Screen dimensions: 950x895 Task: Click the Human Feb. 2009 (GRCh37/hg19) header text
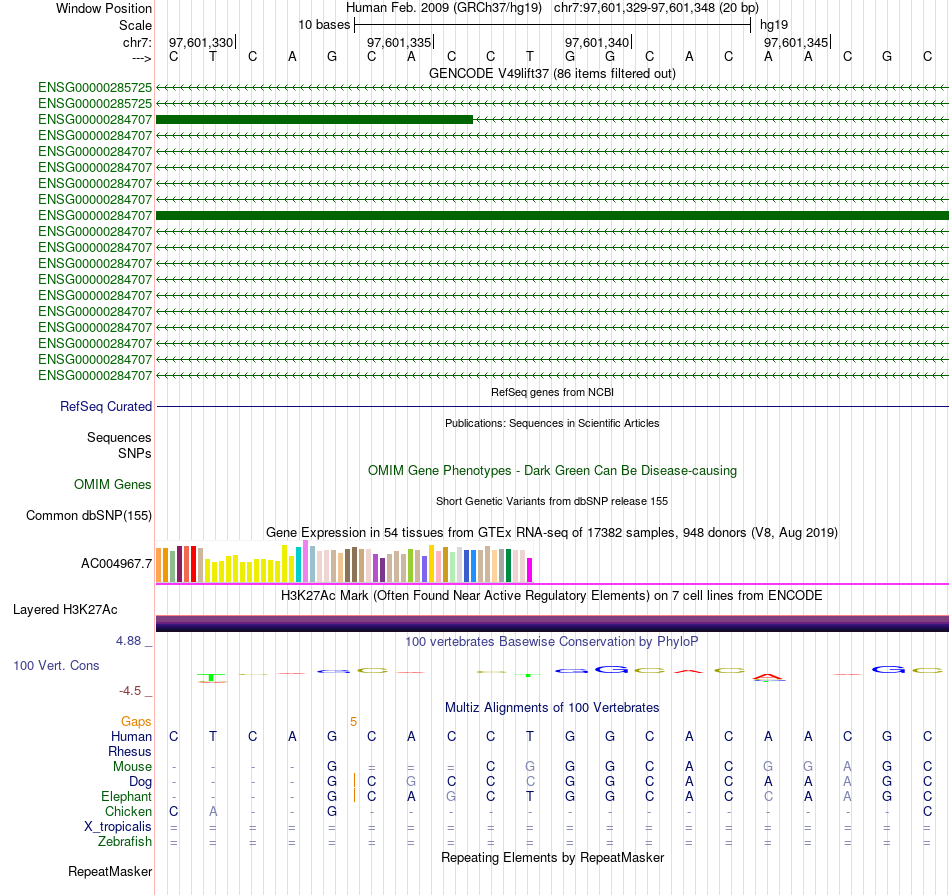(x=443, y=8)
